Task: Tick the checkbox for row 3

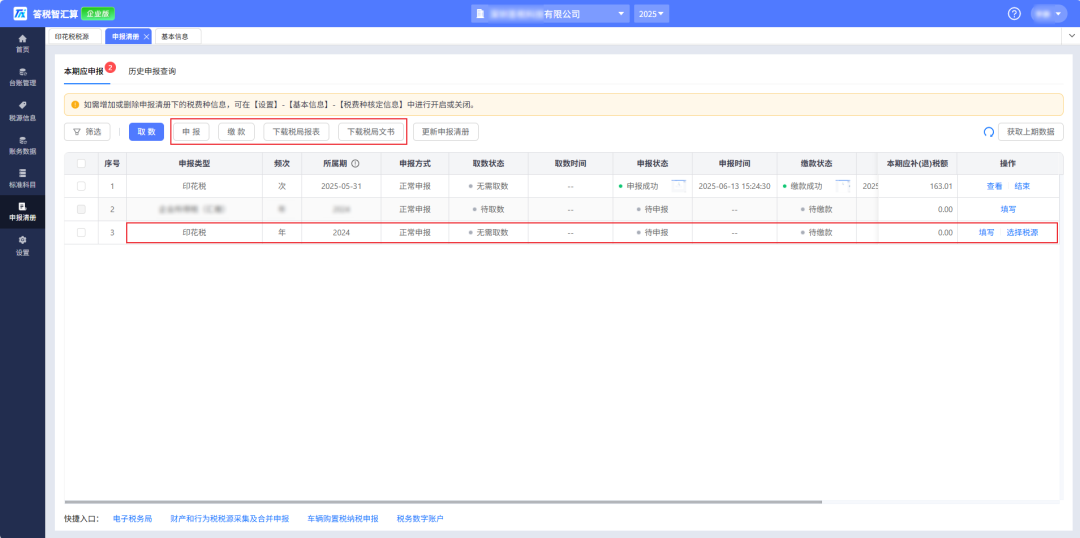Action: coord(81,233)
